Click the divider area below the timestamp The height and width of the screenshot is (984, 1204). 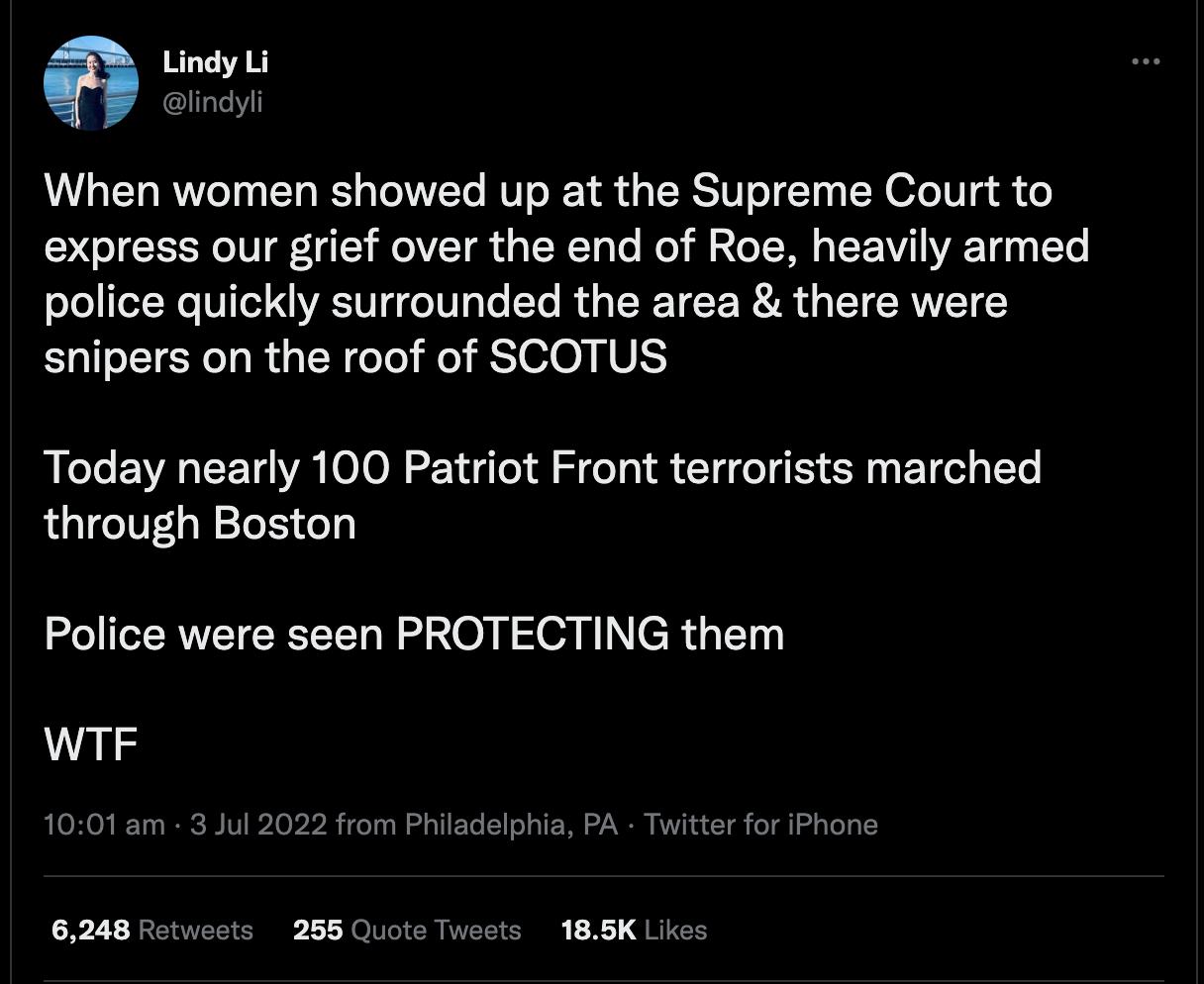pyautogui.click(x=602, y=875)
